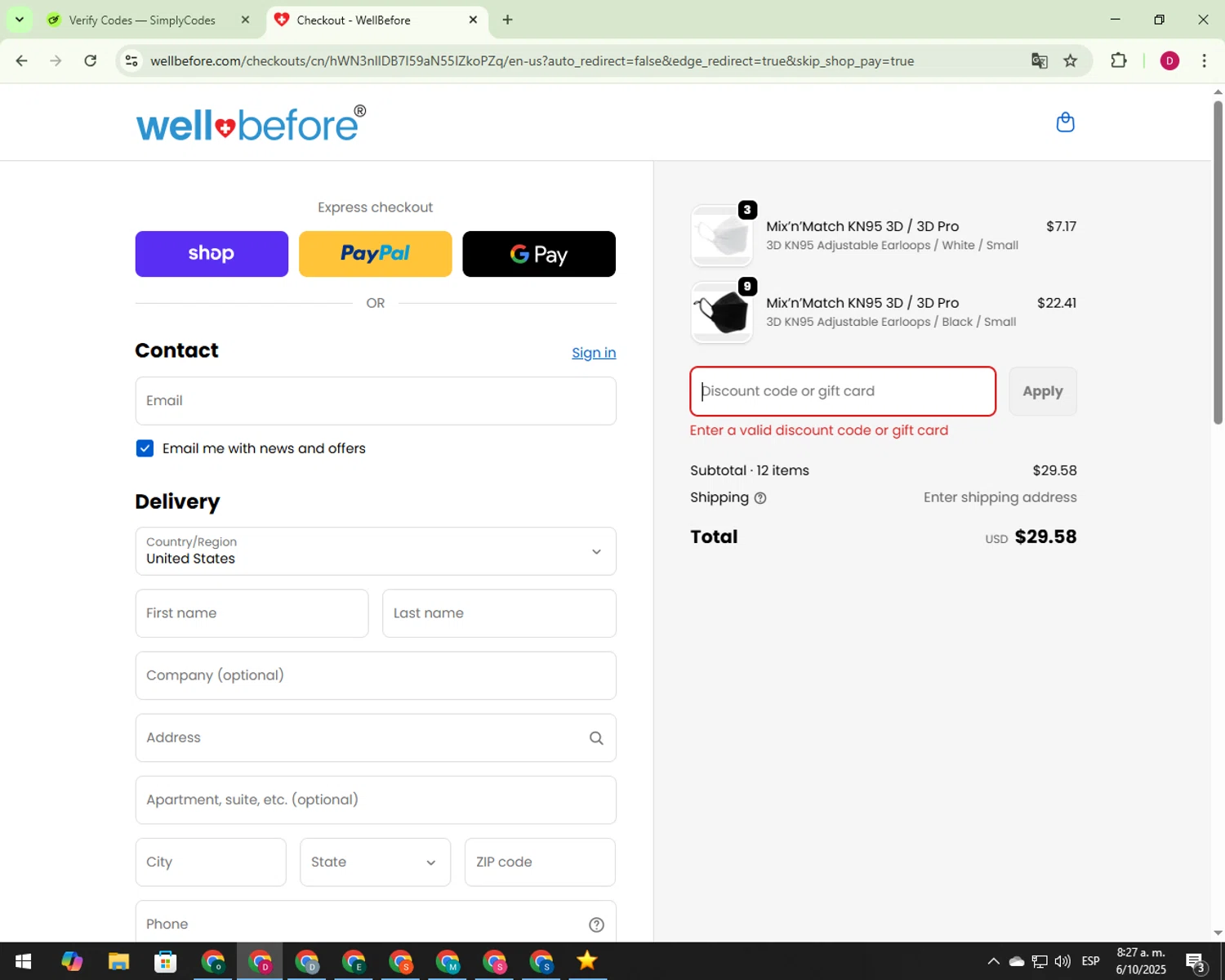Click the phone field help question icon
1225x980 pixels.
(596, 924)
